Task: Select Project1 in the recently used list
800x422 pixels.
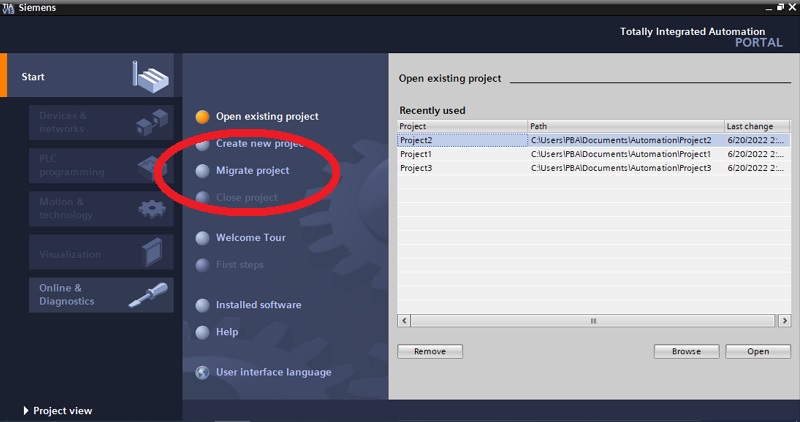Action: coord(462,154)
